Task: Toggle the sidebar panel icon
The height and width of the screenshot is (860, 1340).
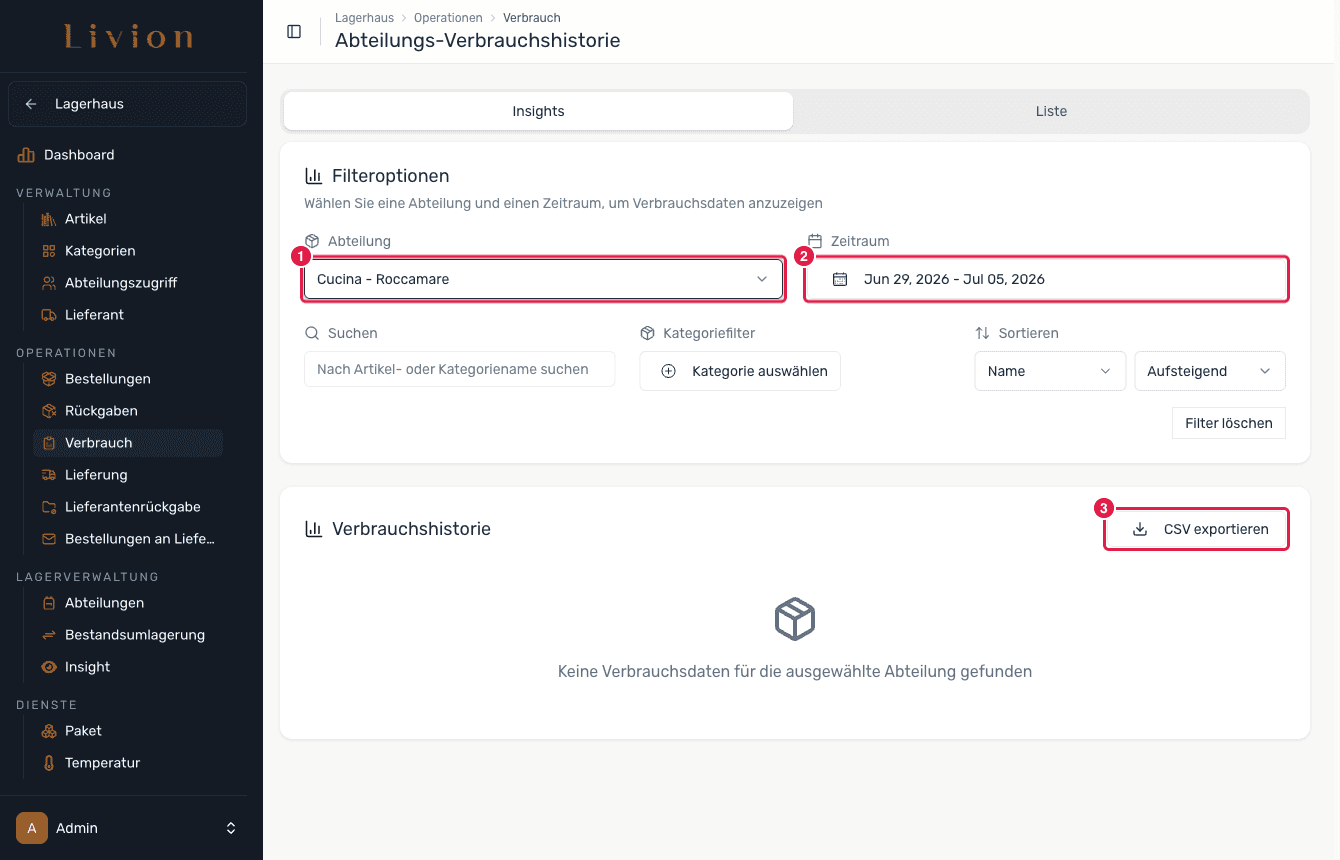Action: [x=294, y=31]
